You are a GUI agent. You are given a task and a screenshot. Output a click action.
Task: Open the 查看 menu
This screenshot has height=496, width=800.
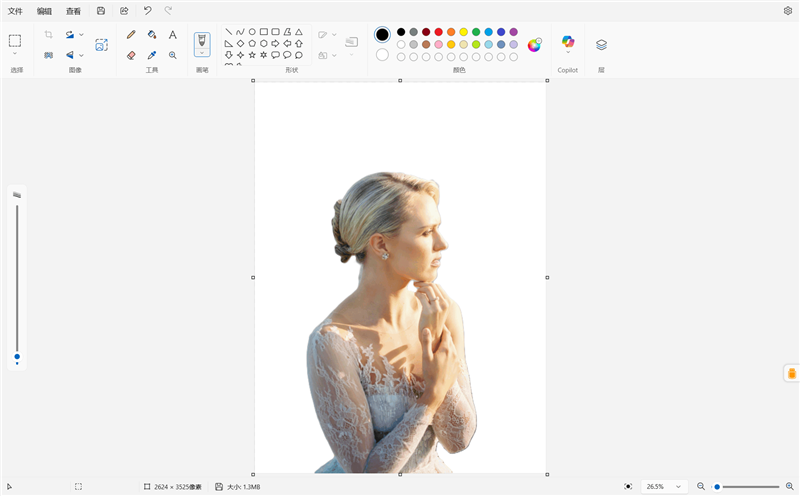click(73, 11)
